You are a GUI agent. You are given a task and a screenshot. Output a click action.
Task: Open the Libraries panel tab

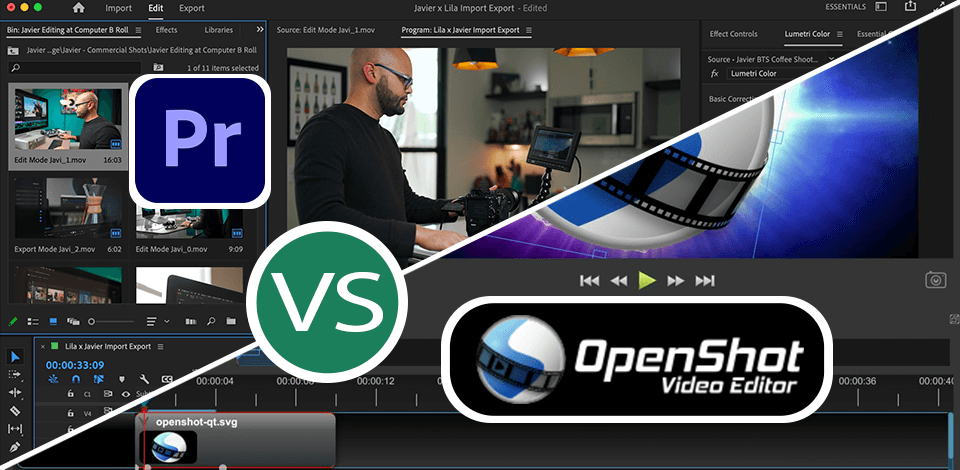[219, 29]
